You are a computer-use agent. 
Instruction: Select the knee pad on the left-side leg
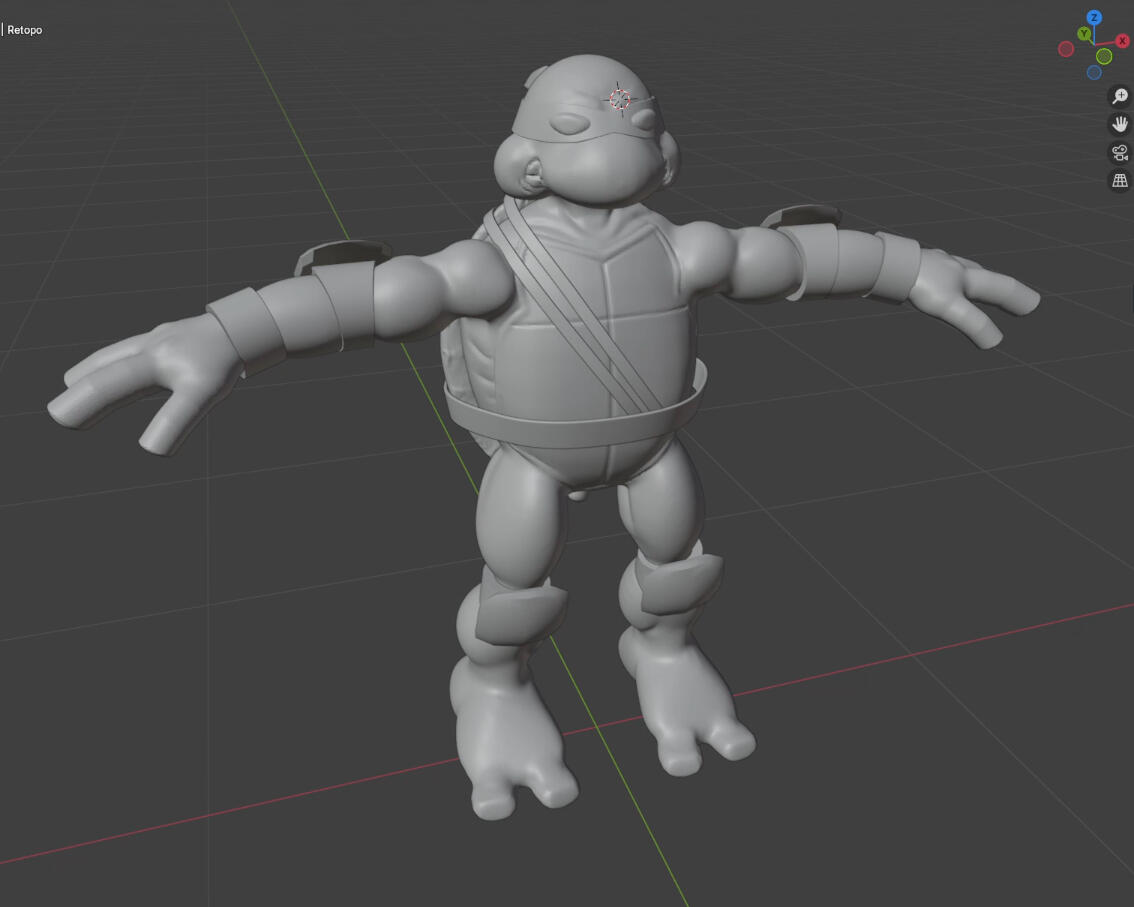point(520,610)
